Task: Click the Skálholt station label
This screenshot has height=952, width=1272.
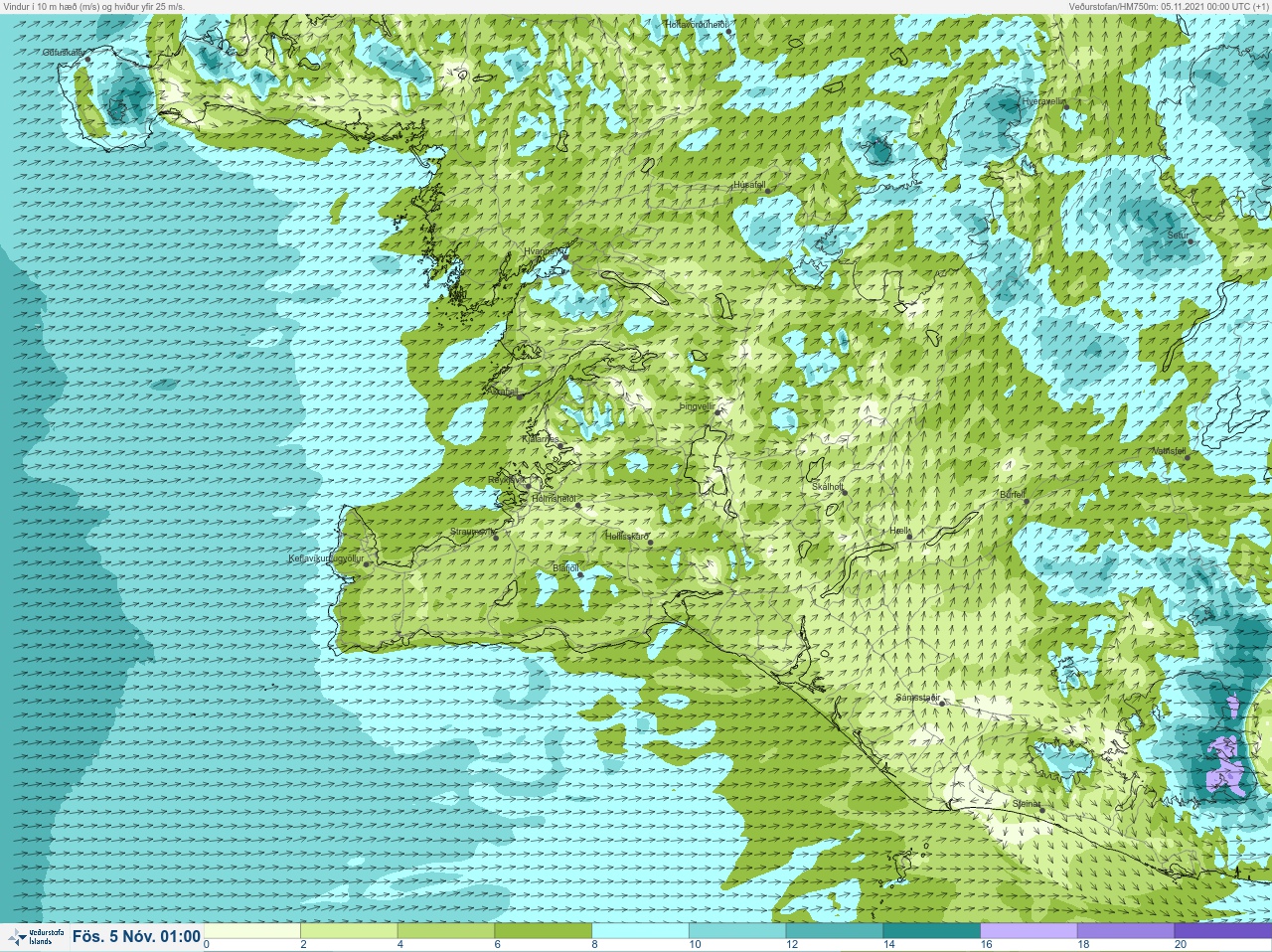Action: point(828,487)
